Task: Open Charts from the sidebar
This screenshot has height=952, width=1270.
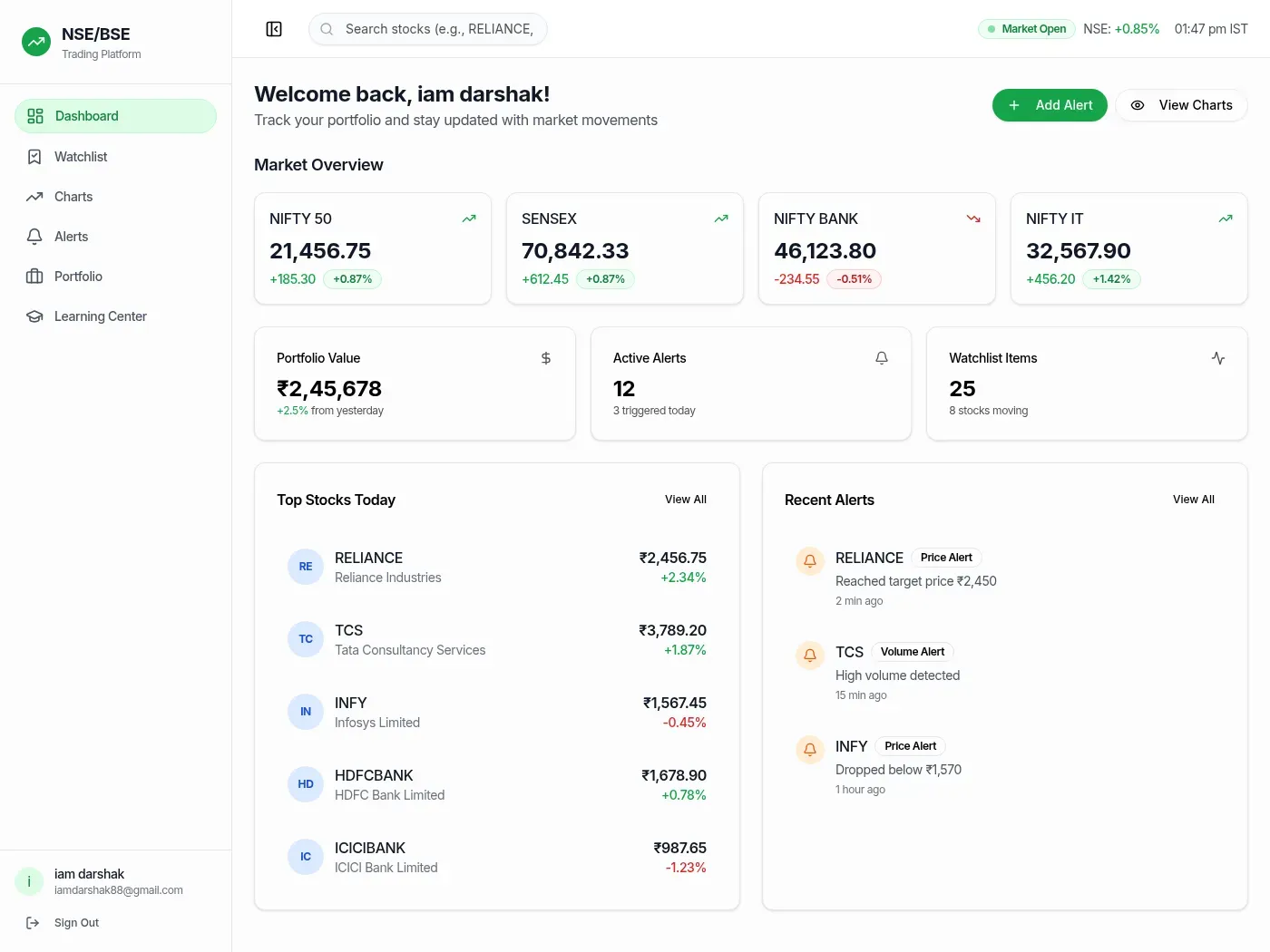Action: pos(115,197)
